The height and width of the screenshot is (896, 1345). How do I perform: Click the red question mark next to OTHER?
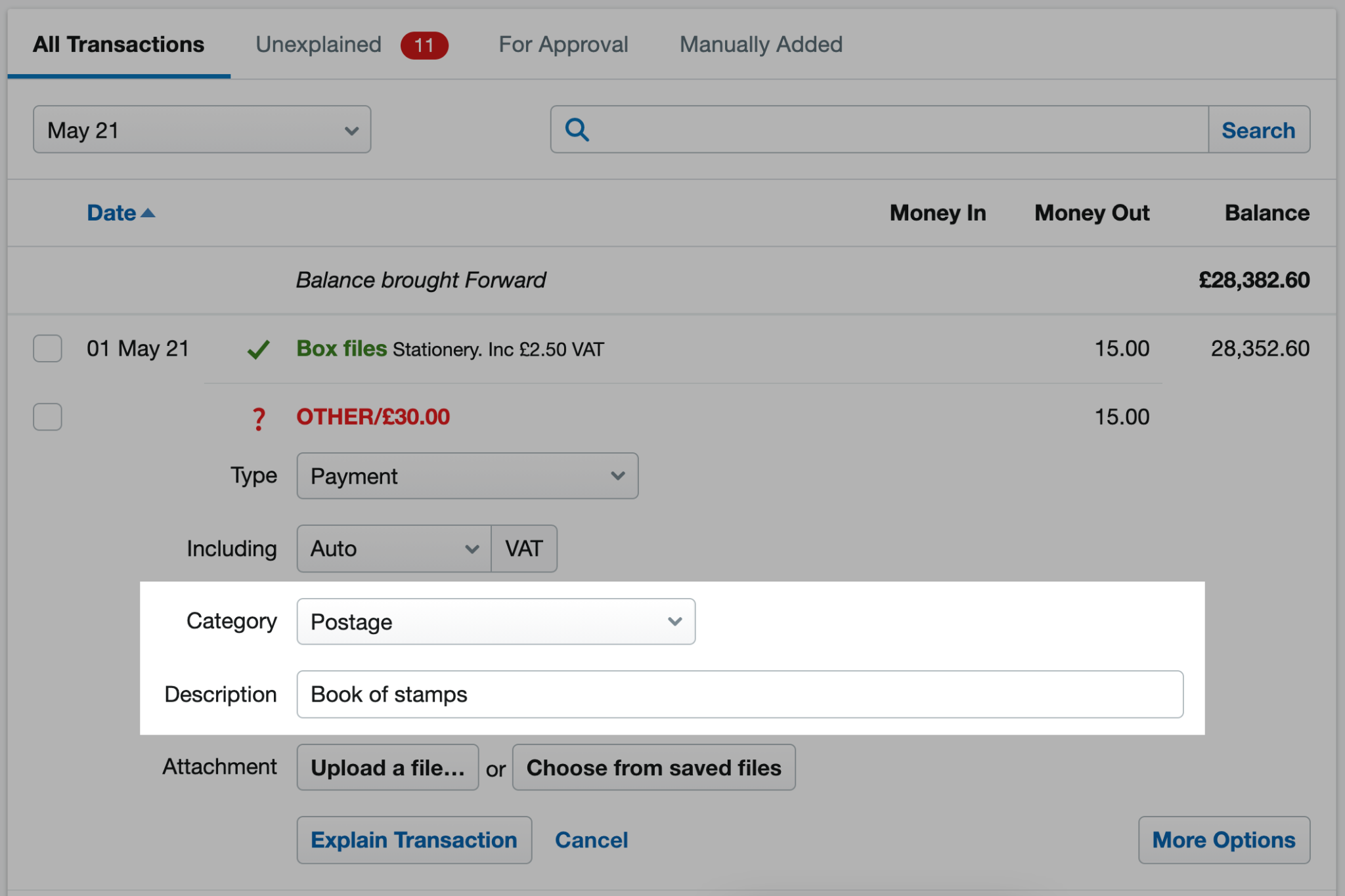[x=259, y=417]
